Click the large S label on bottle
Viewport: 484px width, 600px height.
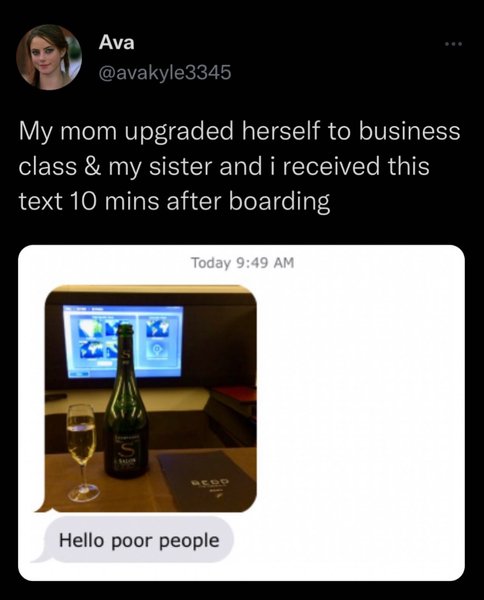click(126, 447)
